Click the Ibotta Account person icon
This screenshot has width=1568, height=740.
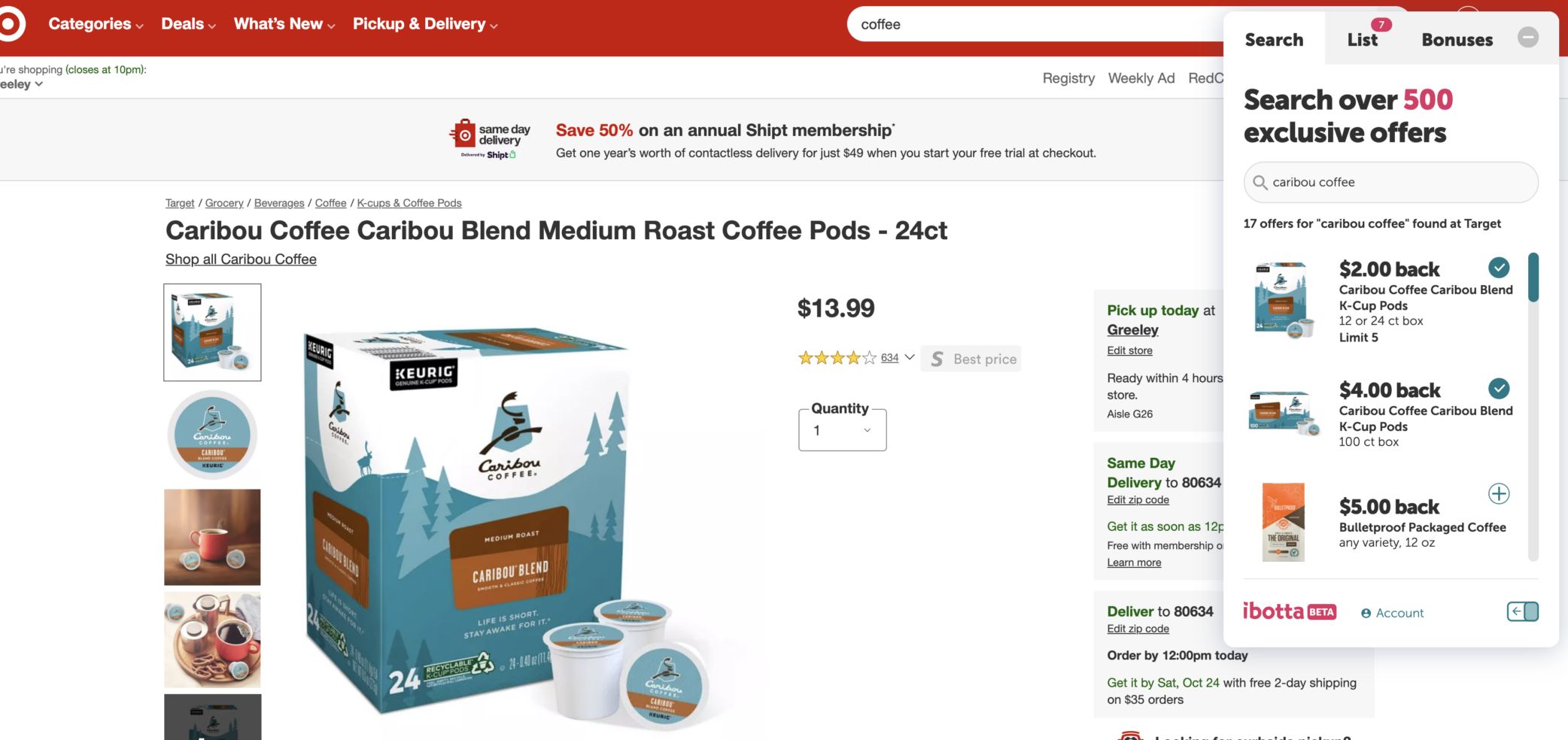point(1366,613)
